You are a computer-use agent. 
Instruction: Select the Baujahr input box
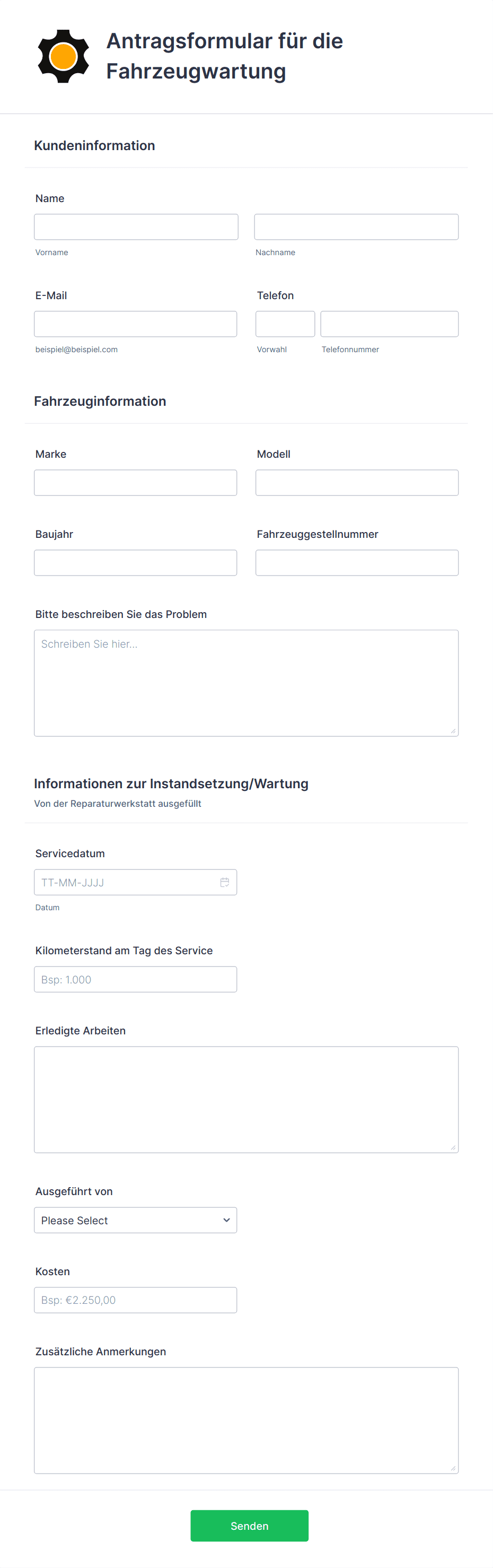(x=135, y=562)
